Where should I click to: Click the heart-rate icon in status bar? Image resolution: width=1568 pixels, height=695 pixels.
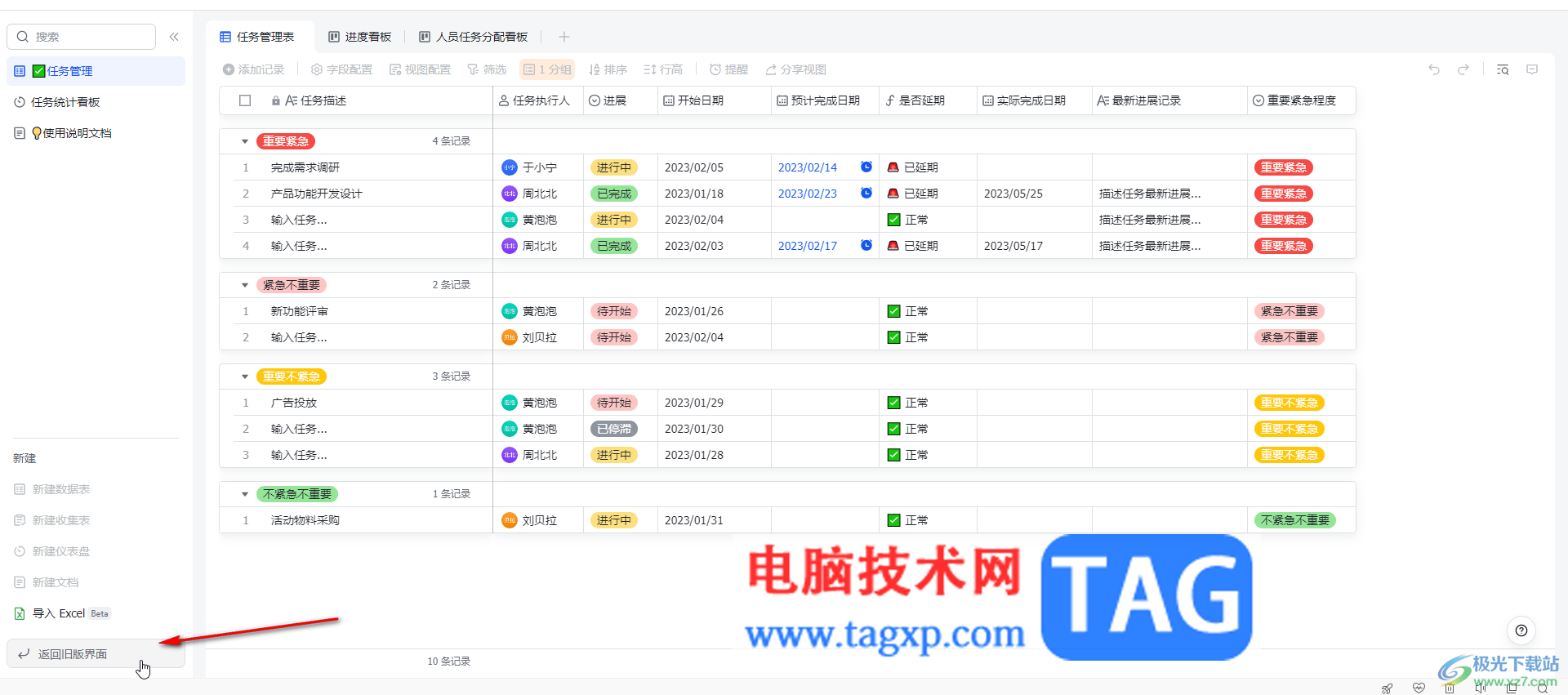(1419, 688)
